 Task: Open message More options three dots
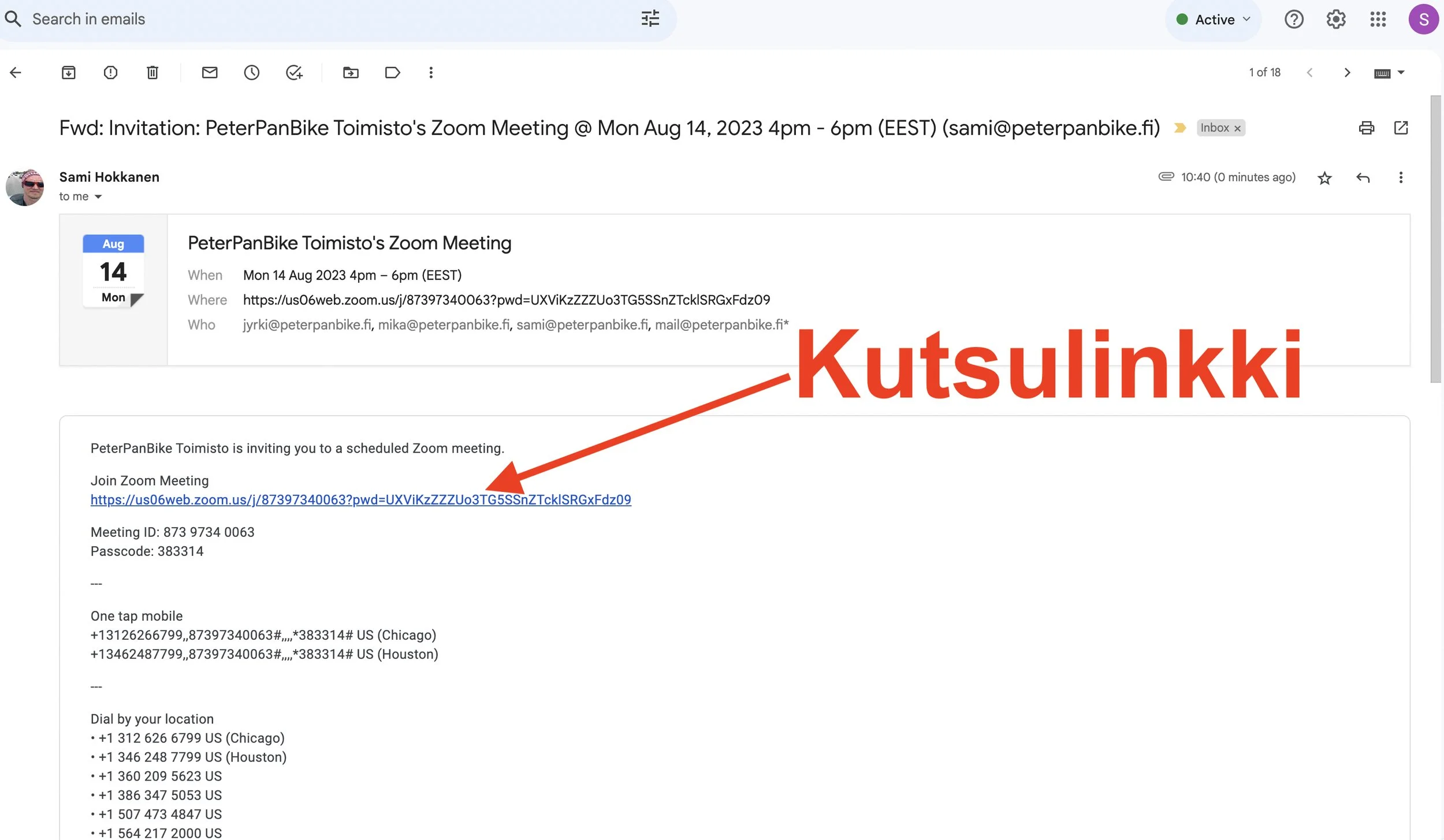pyautogui.click(x=1400, y=178)
